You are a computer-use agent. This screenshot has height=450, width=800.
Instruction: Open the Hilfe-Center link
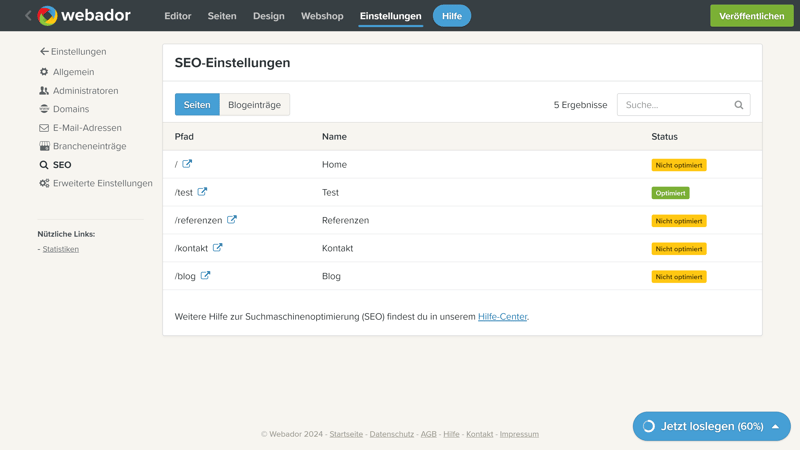click(x=502, y=317)
